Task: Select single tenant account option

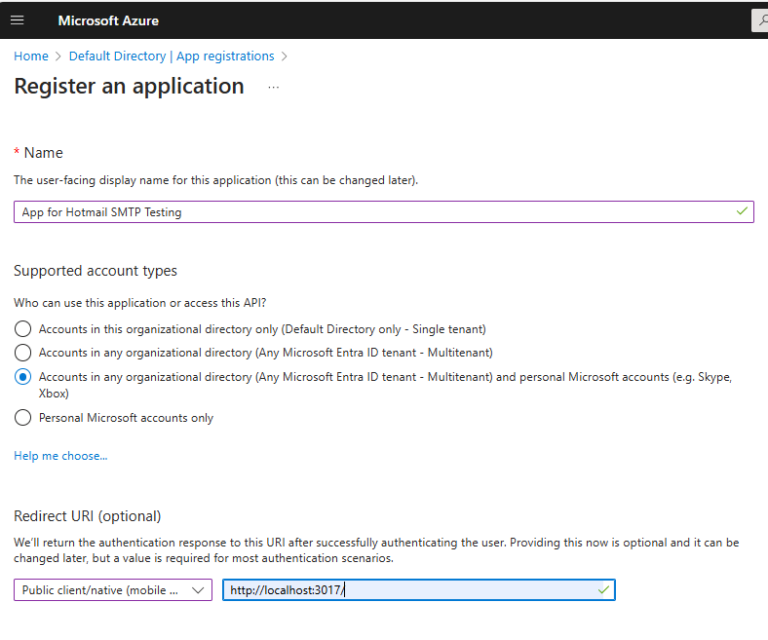Action: (x=23, y=329)
